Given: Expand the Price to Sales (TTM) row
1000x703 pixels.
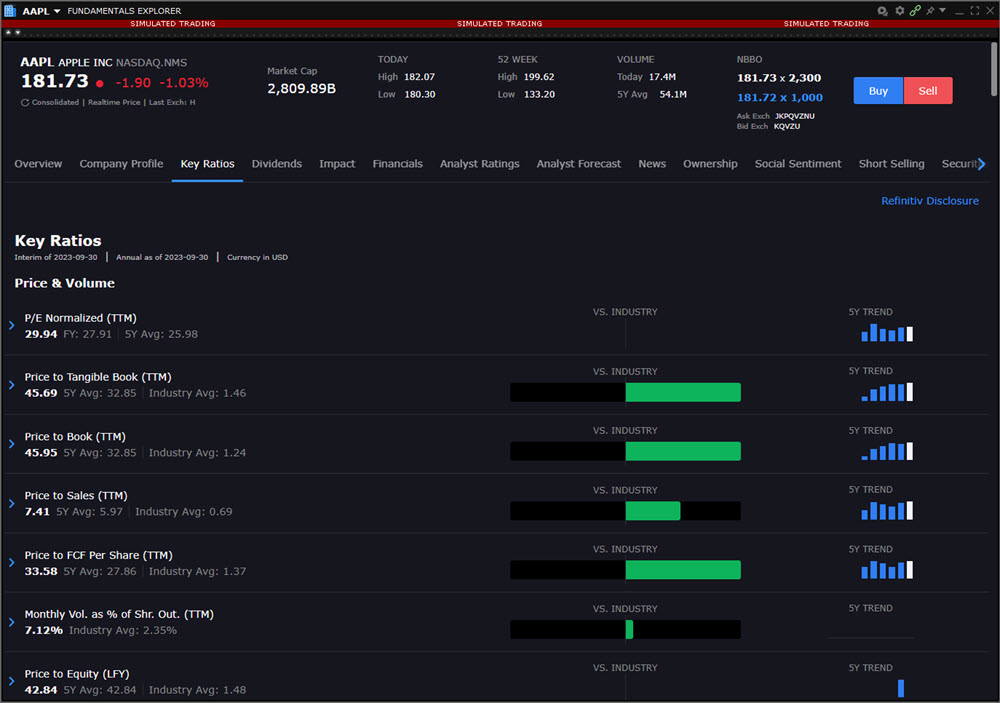Looking at the screenshot, I should [x=11, y=503].
